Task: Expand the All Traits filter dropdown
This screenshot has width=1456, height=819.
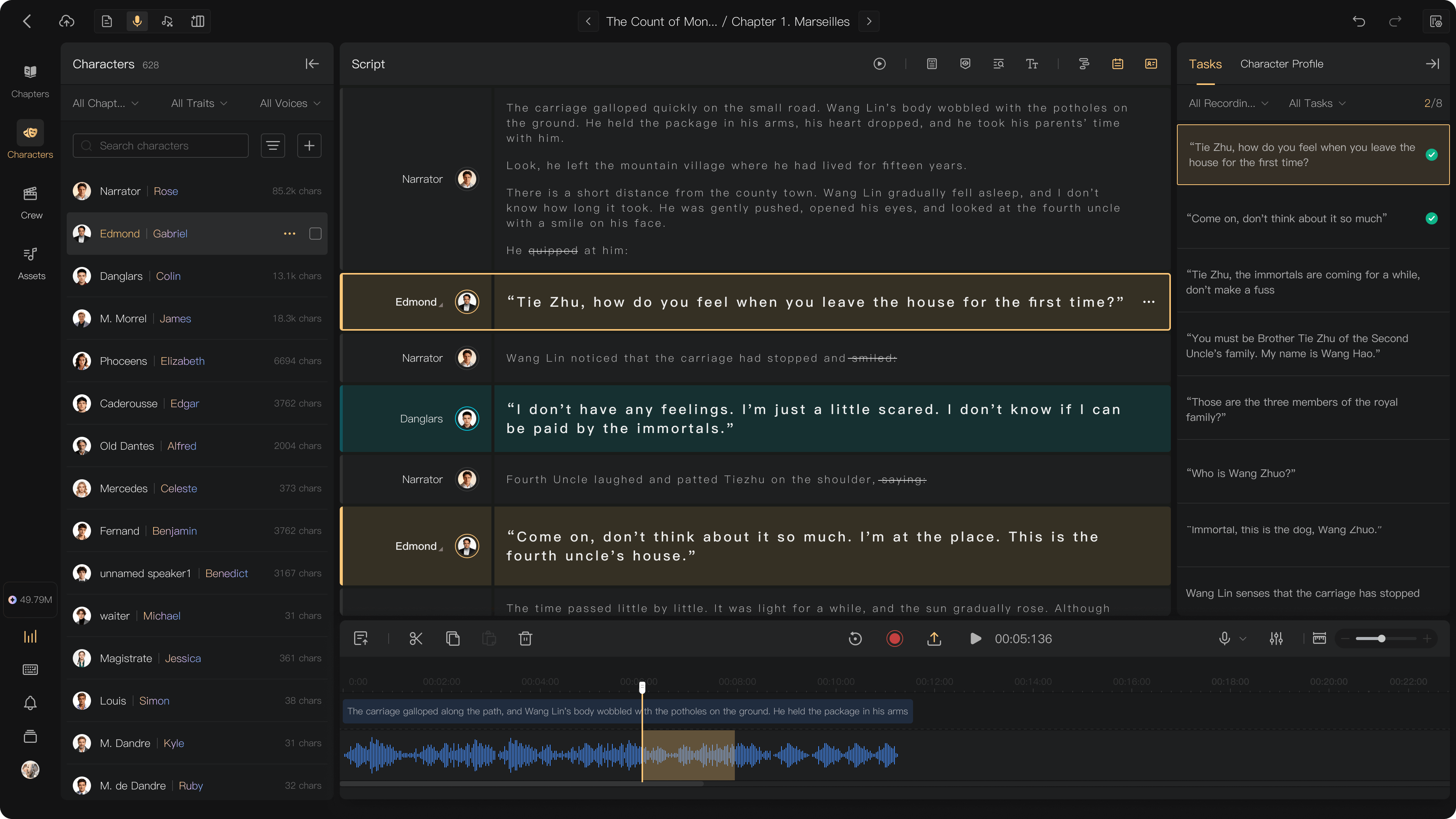Action: point(199,104)
